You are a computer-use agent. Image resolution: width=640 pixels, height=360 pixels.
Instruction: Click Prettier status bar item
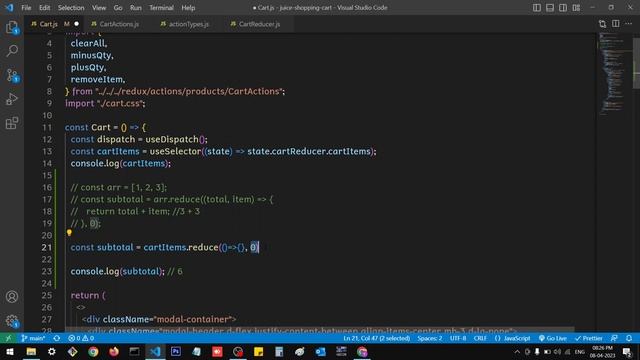pos(589,338)
